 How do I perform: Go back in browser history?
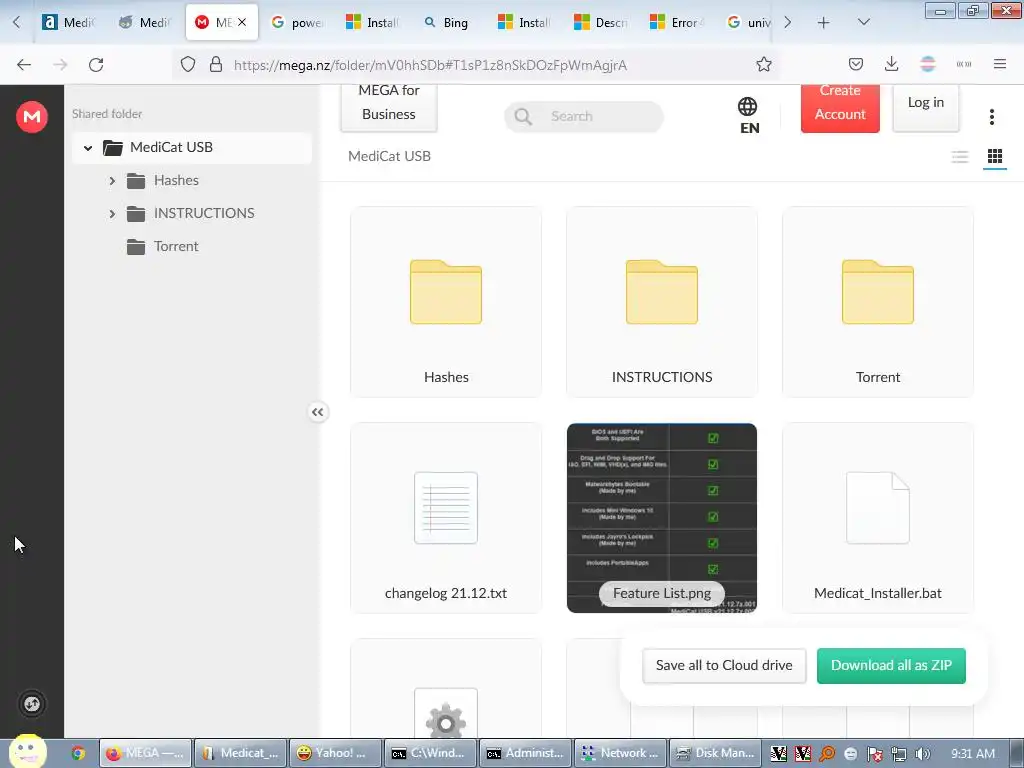24,65
